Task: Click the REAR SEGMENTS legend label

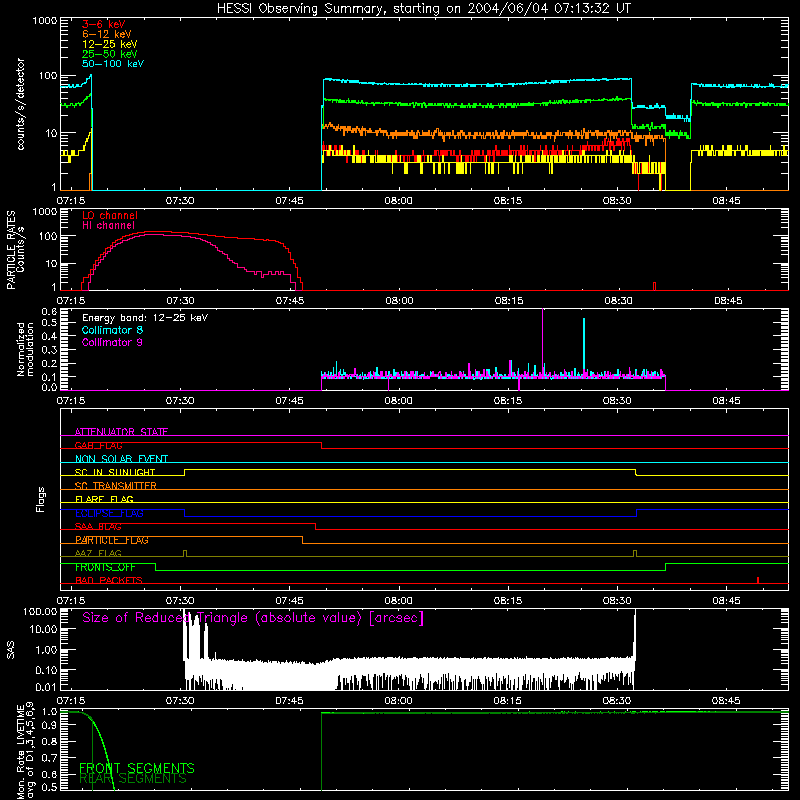Action: coord(133,779)
